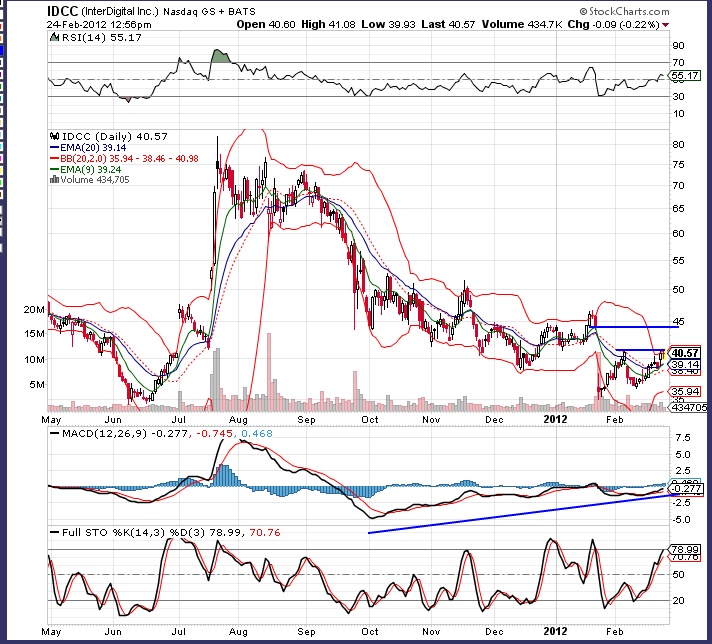Click the RSI(14) 55.17 indicator label
This screenshot has width=712, height=644.
[x=102, y=38]
